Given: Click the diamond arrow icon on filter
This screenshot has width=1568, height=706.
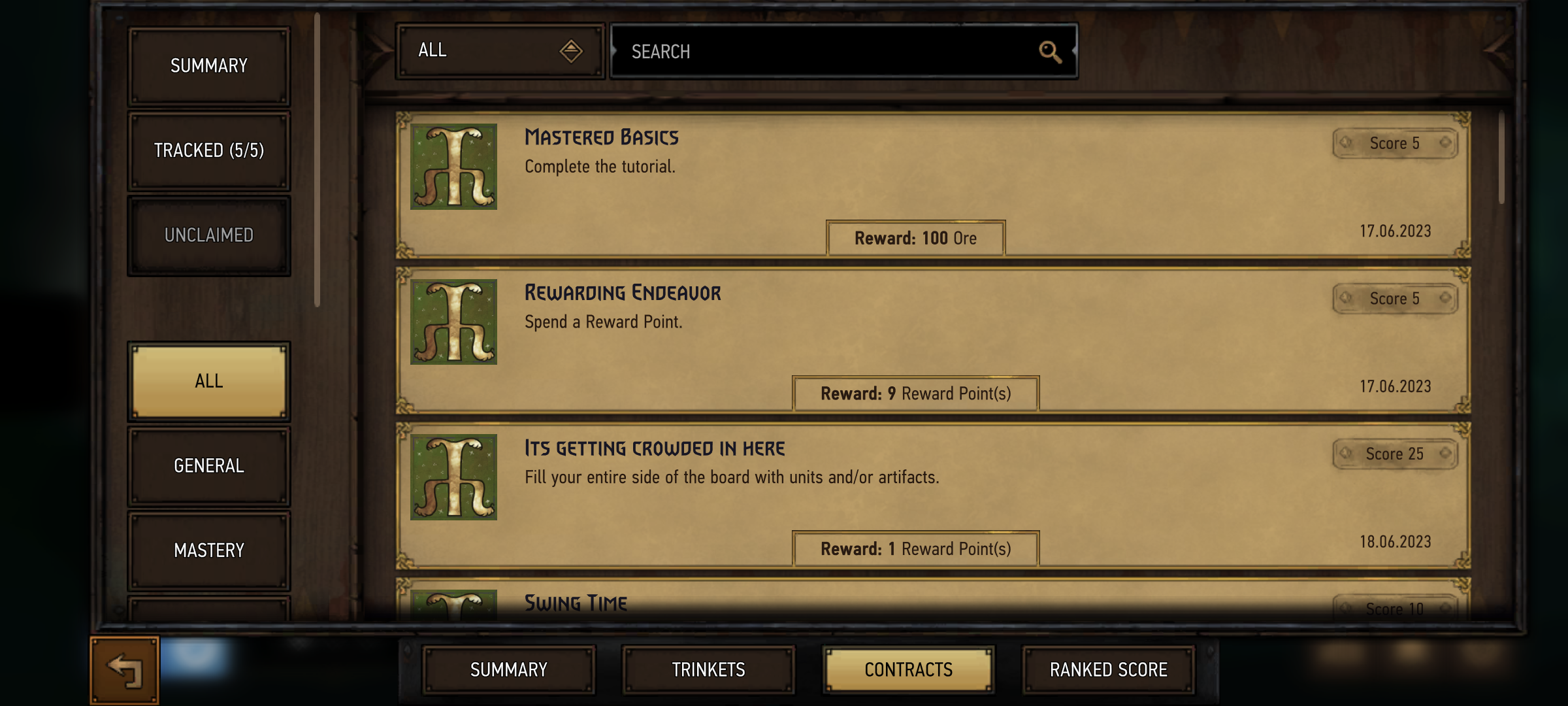Looking at the screenshot, I should pos(571,51).
